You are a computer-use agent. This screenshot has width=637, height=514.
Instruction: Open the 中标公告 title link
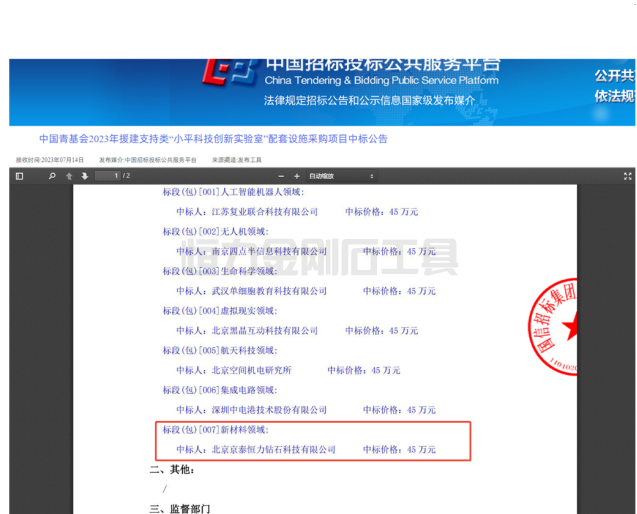pyautogui.click(x=213, y=139)
